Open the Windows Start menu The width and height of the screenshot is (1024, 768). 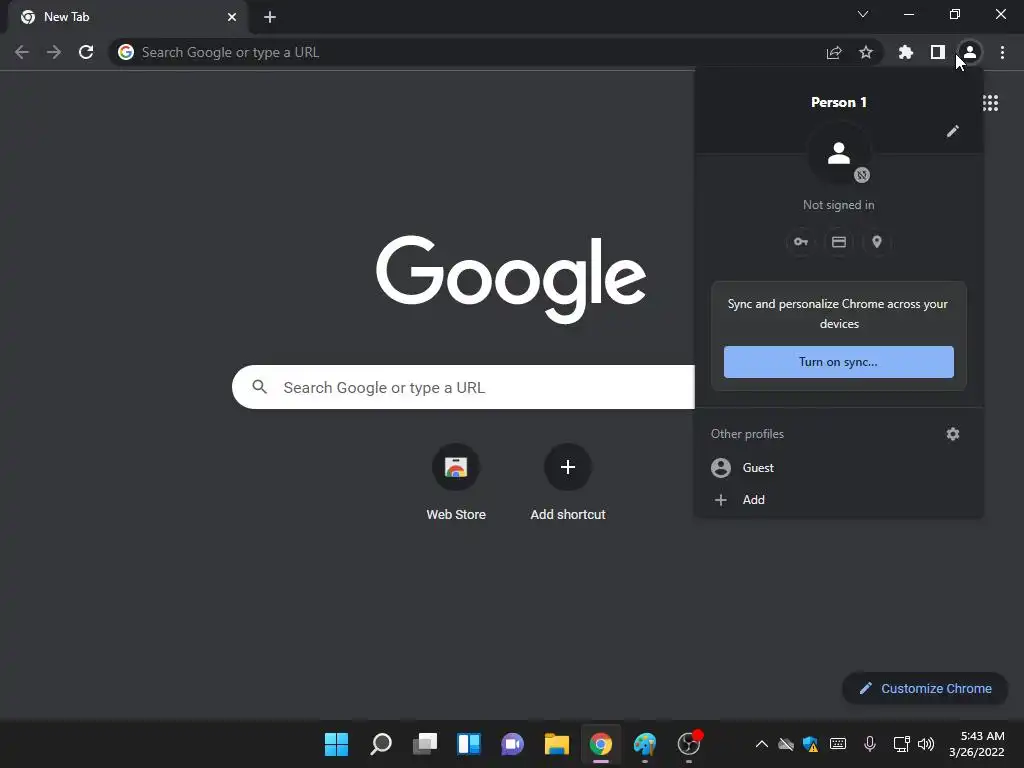pyautogui.click(x=336, y=744)
